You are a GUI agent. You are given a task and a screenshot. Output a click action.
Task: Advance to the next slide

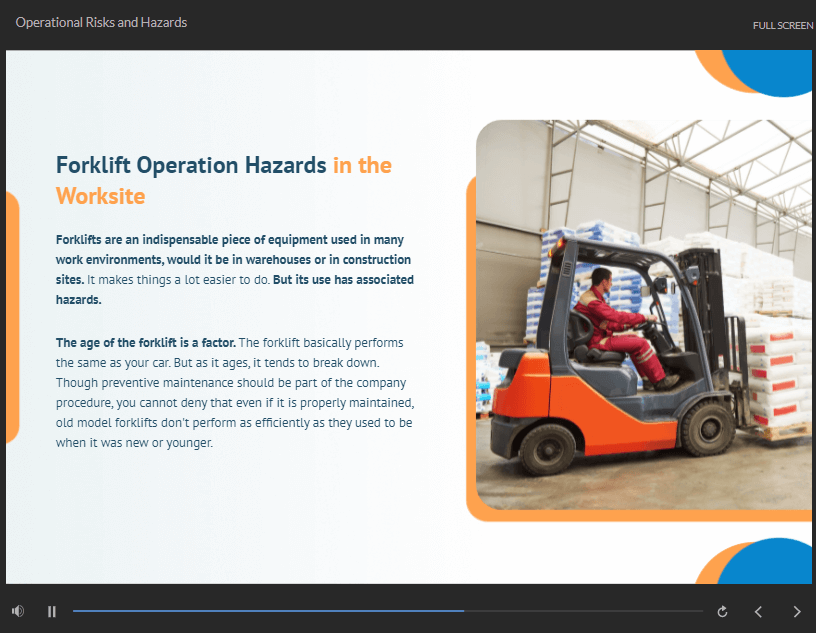(797, 611)
